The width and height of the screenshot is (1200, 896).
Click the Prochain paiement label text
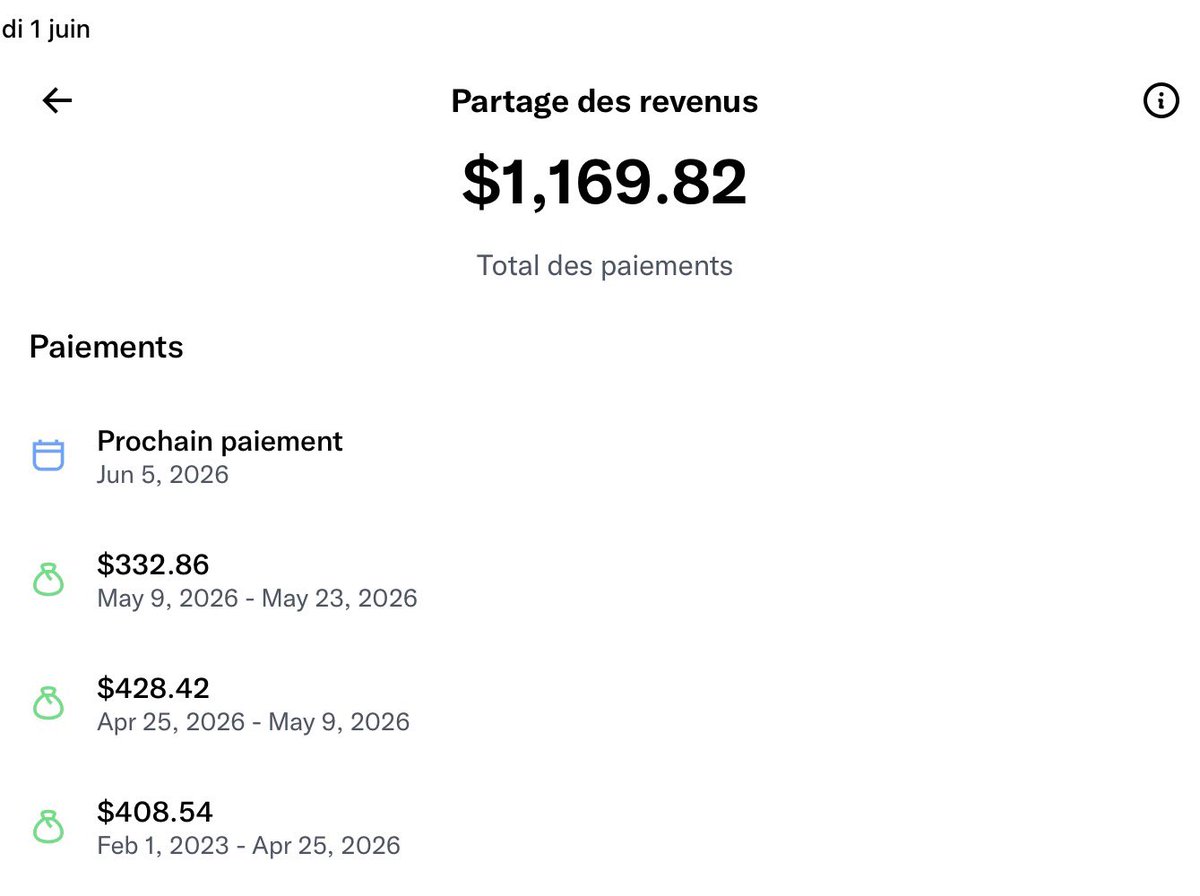point(220,441)
